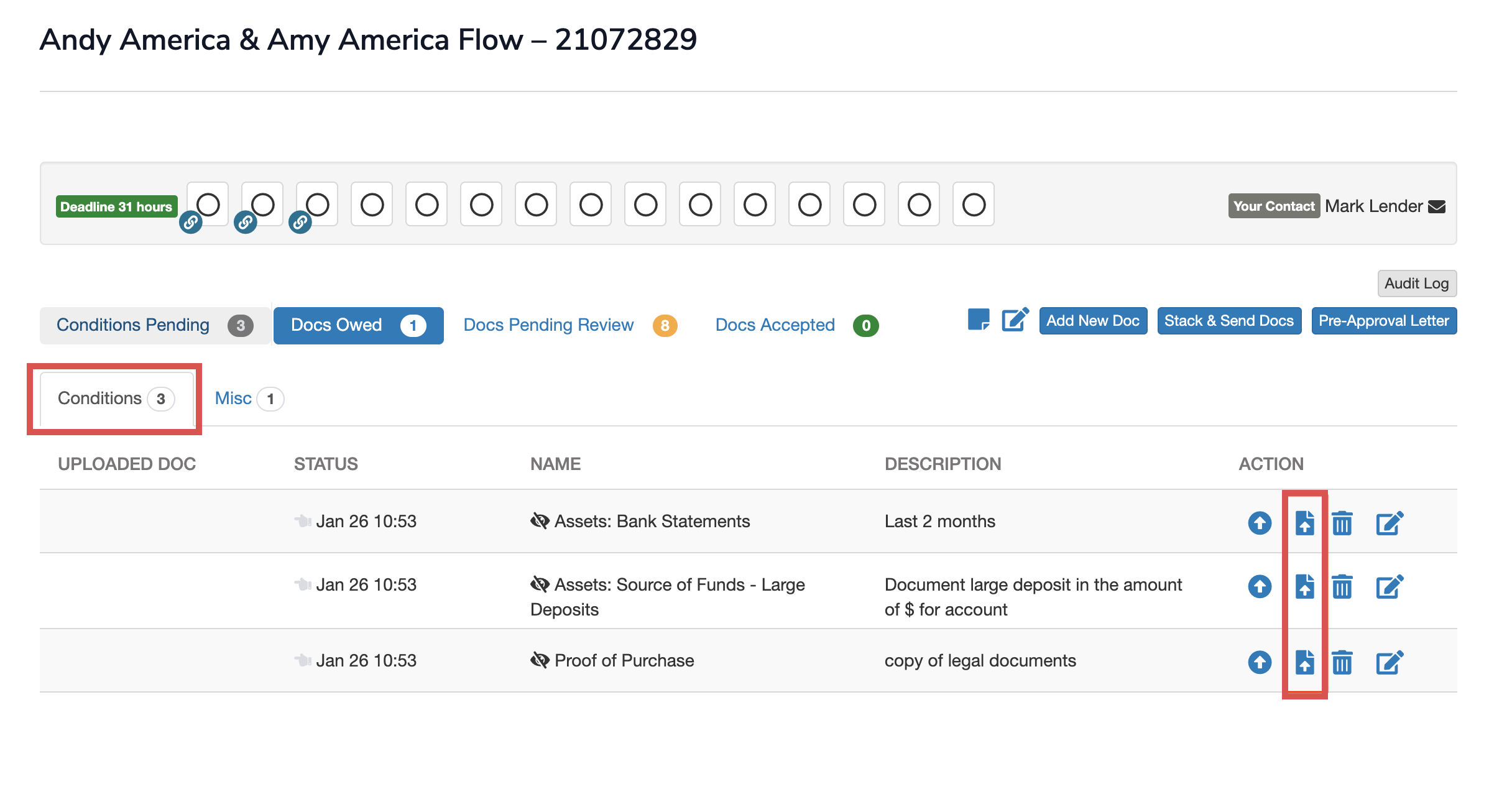Viewport: 1512px width, 807px height.
Task: Click trash icon in Bank Statements row
Action: (x=1342, y=523)
